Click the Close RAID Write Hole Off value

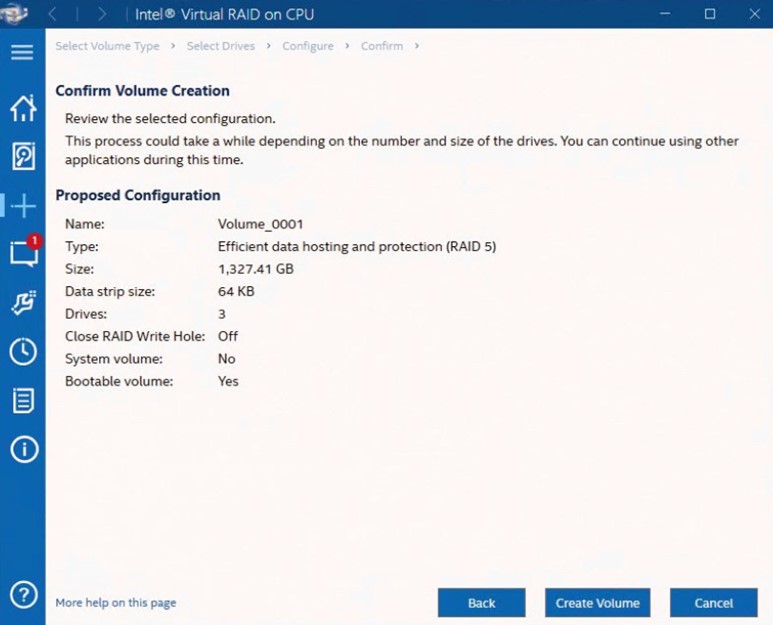(x=228, y=336)
